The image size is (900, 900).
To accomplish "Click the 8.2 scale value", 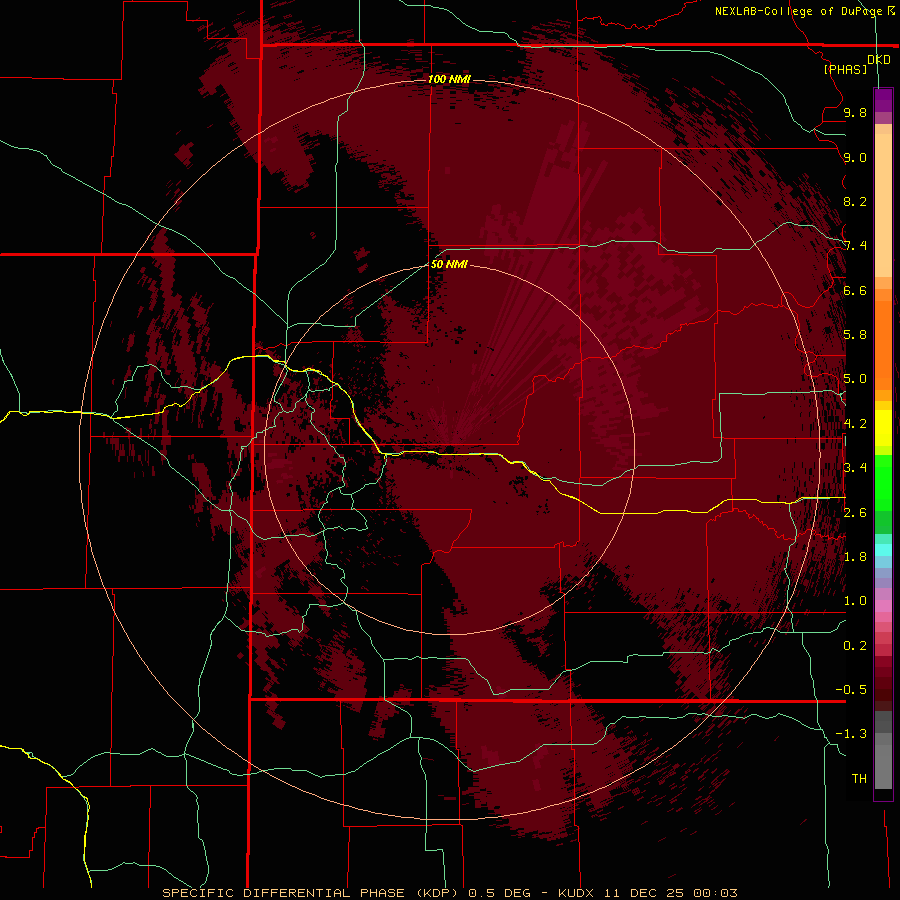I will click(855, 201).
